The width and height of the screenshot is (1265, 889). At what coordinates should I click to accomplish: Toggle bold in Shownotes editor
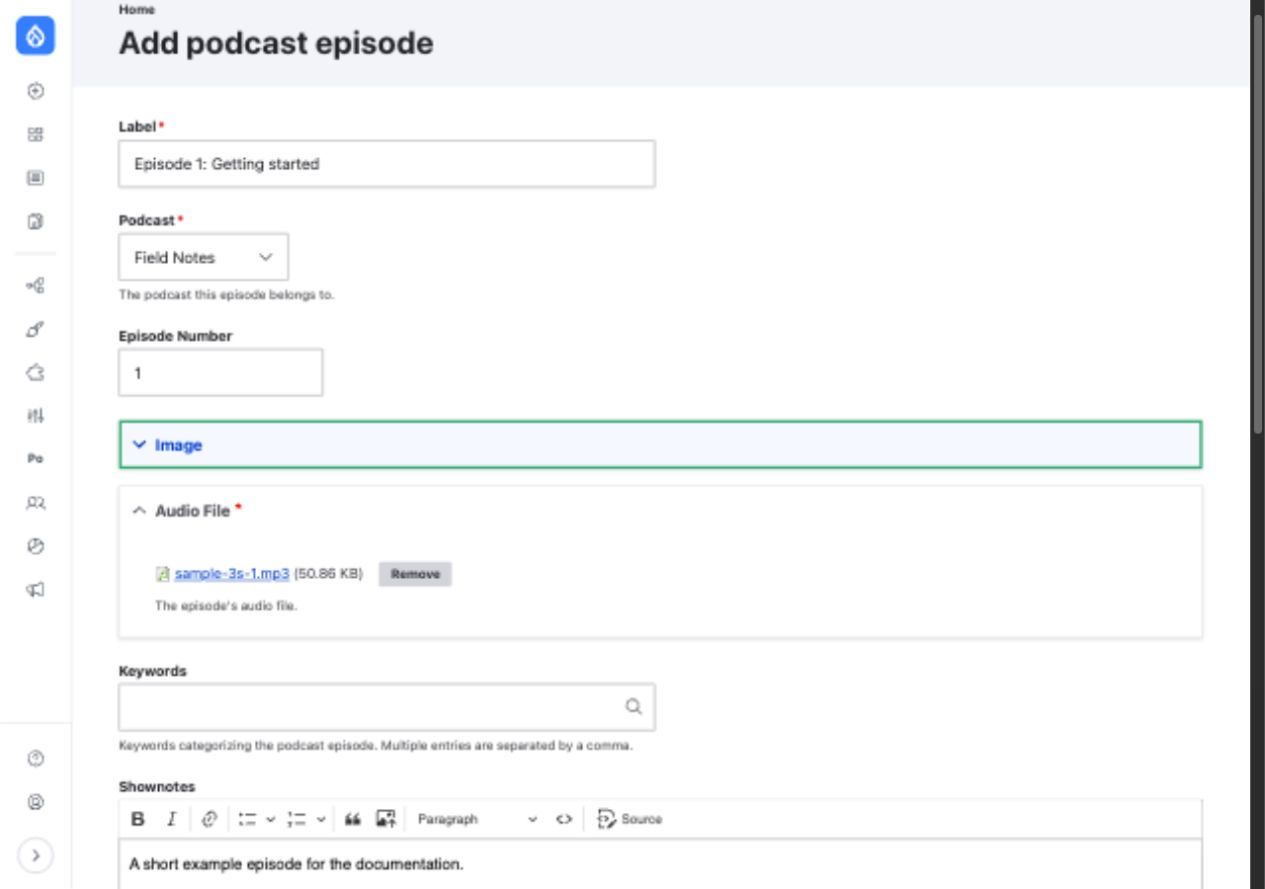[138, 819]
